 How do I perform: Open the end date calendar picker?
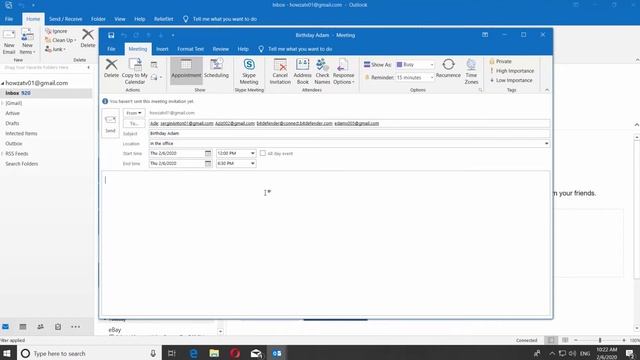[x=208, y=163]
